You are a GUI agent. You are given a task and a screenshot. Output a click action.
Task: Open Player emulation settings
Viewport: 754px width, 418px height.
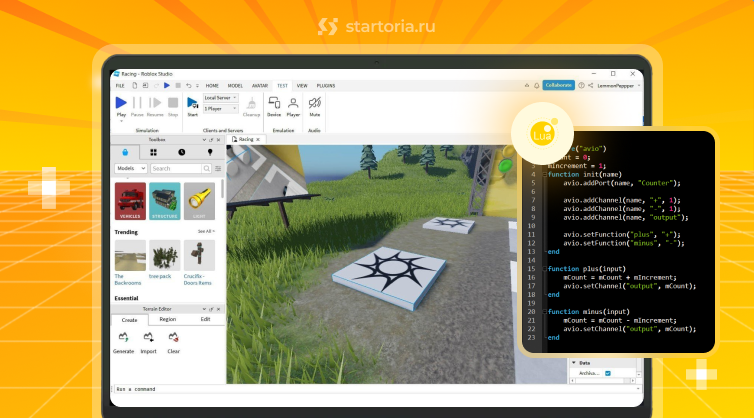click(x=293, y=106)
